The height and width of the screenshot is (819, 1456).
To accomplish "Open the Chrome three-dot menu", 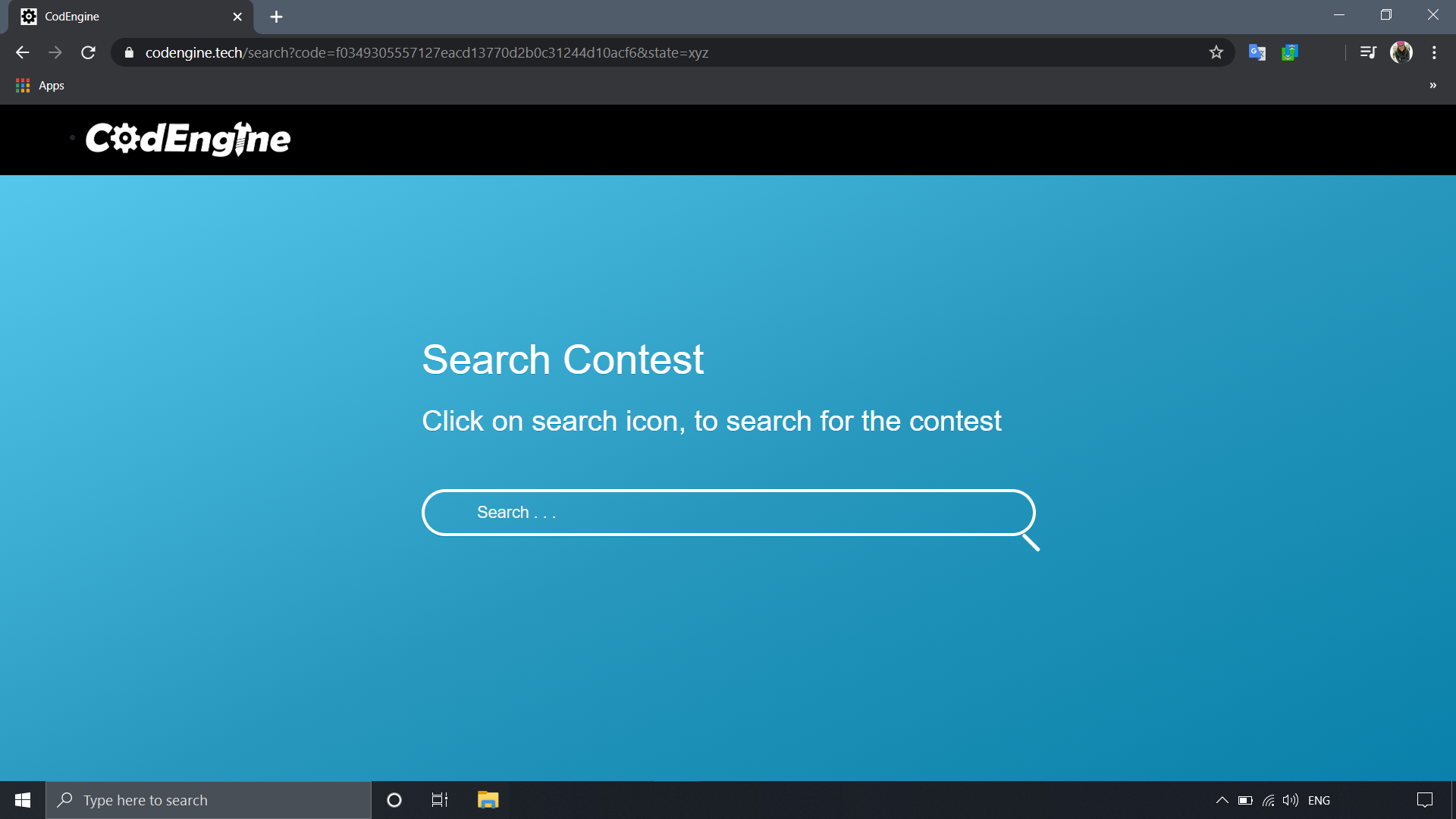I will click(x=1434, y=52).
